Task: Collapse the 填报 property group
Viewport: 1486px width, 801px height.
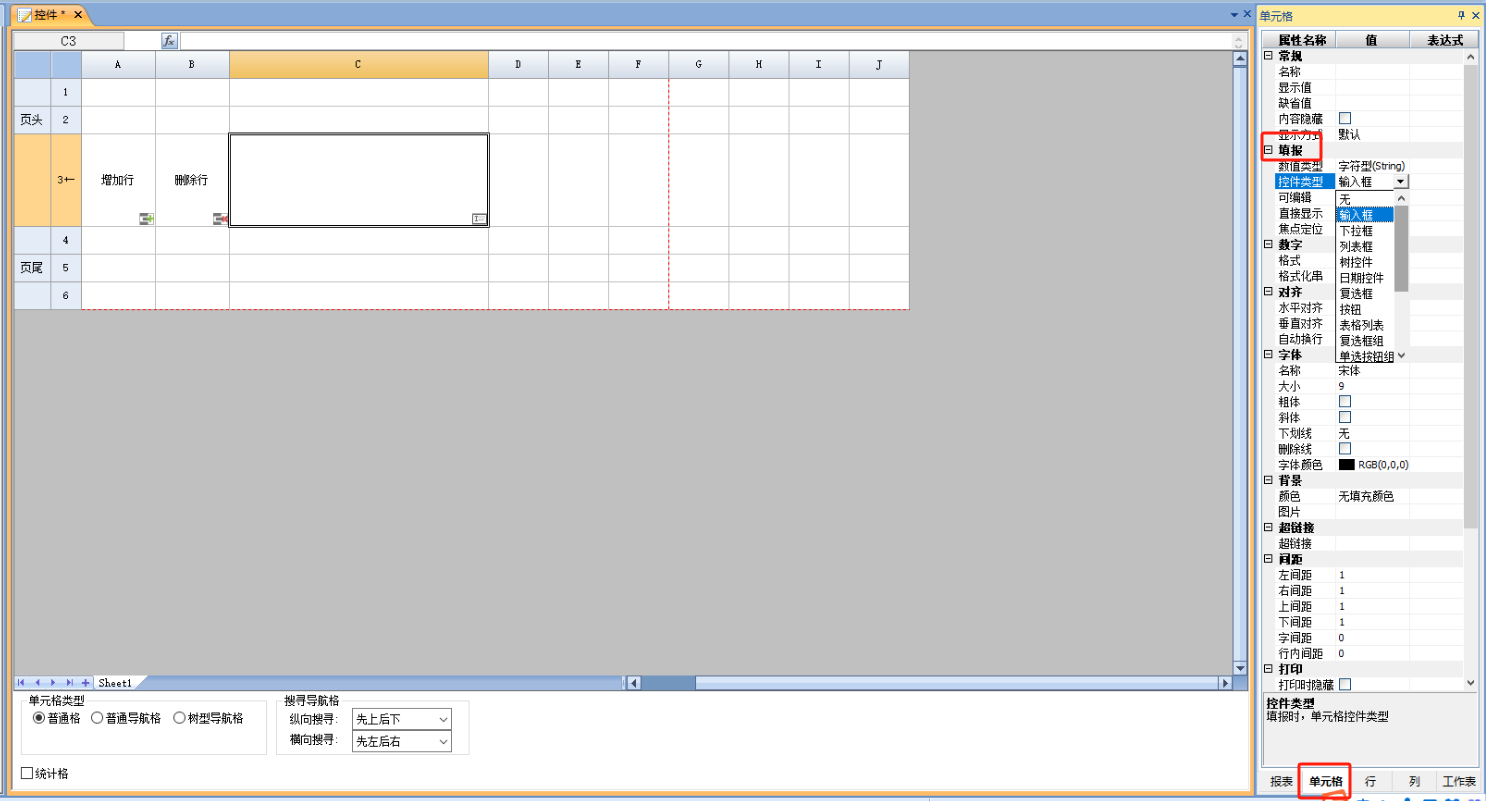Action: pyautogui.click(x=1269, y=150)
